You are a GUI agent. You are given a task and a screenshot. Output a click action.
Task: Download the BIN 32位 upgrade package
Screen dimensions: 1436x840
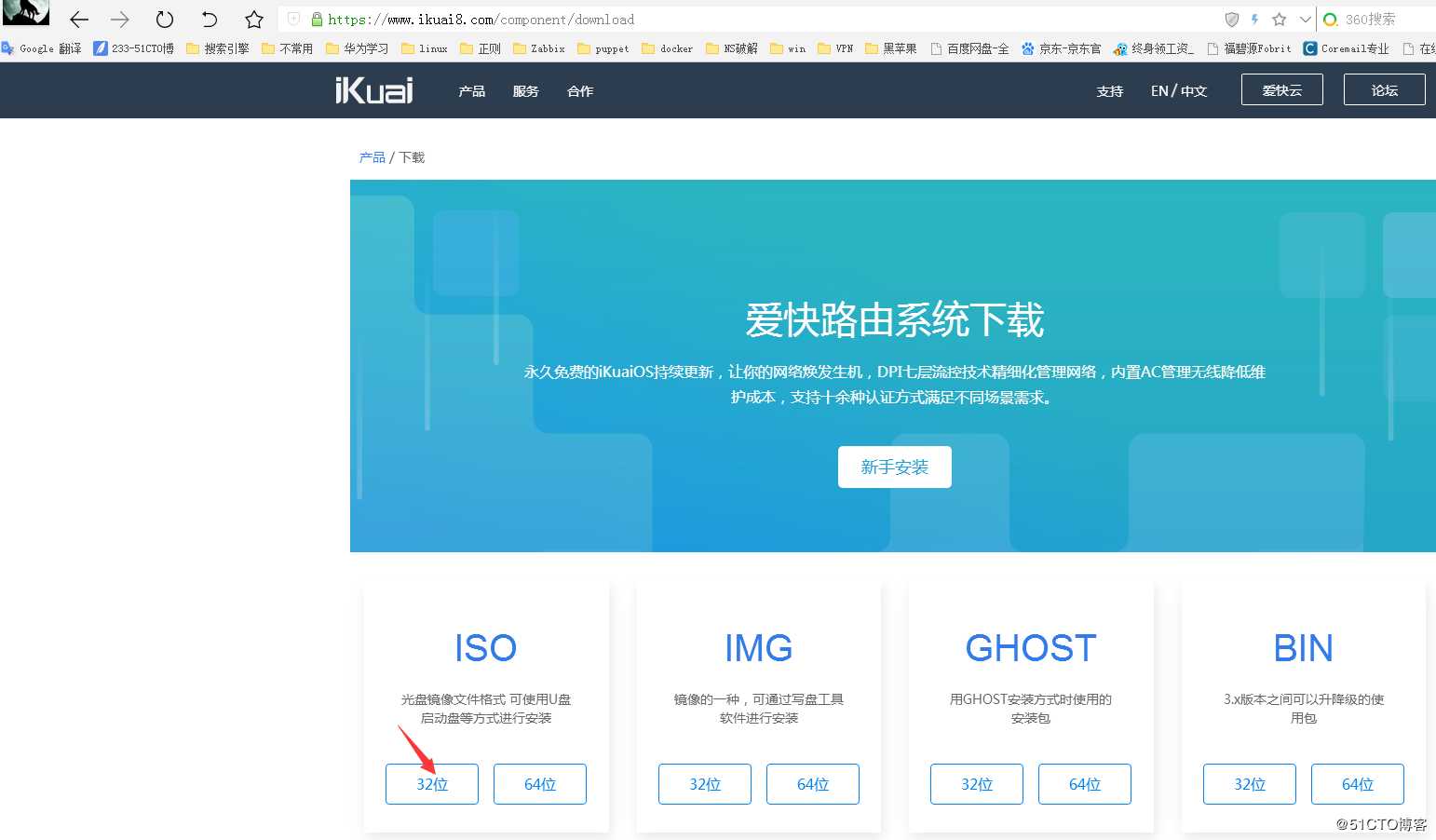point(1250,784)
